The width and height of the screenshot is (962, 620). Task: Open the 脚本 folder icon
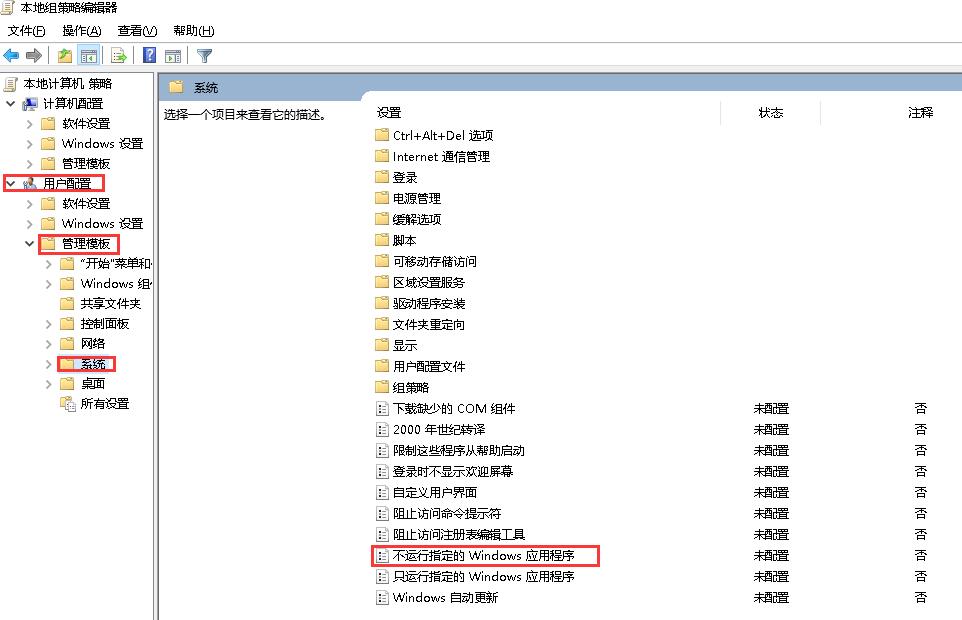point(382,240)
